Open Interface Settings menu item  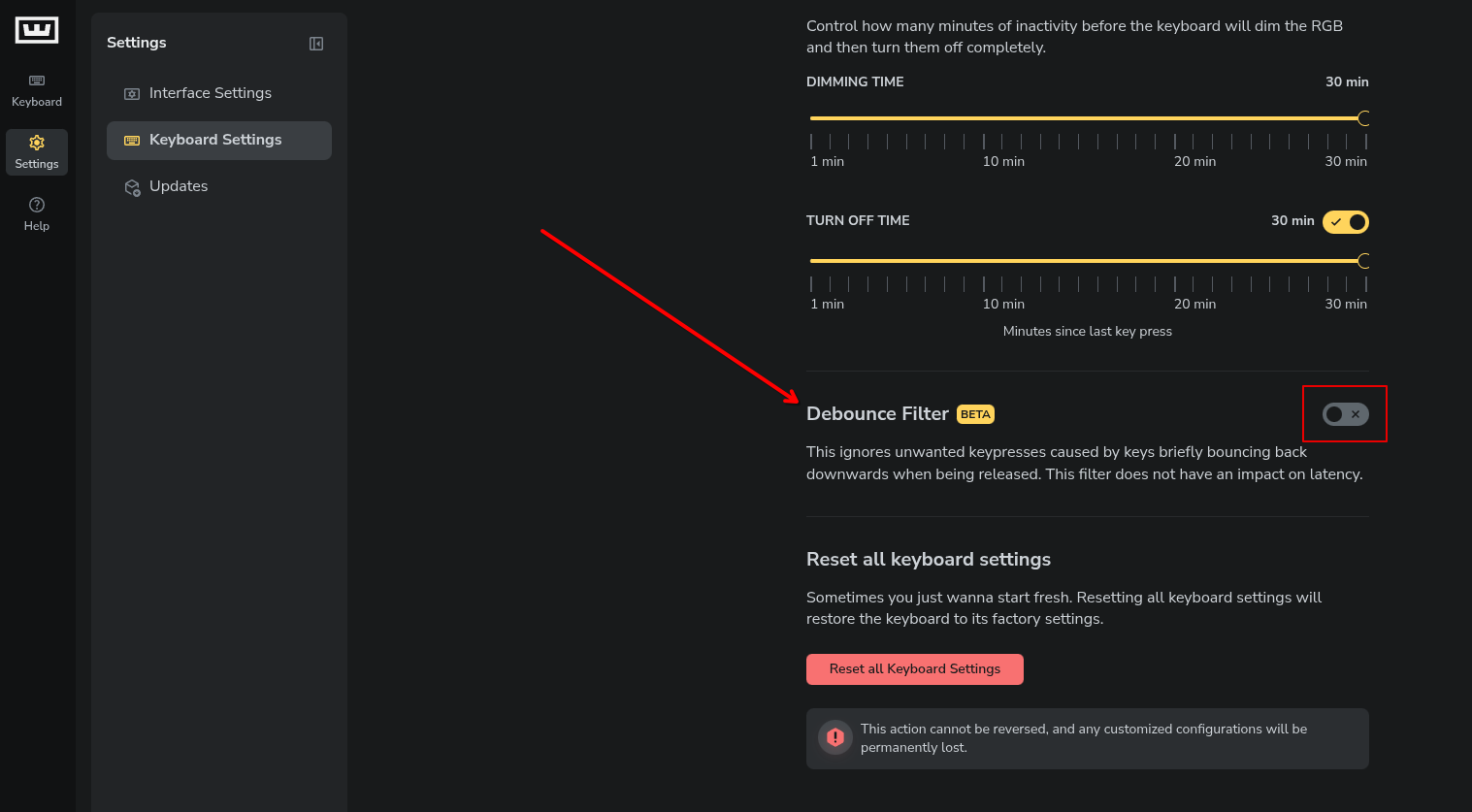(x=210, y=93)
